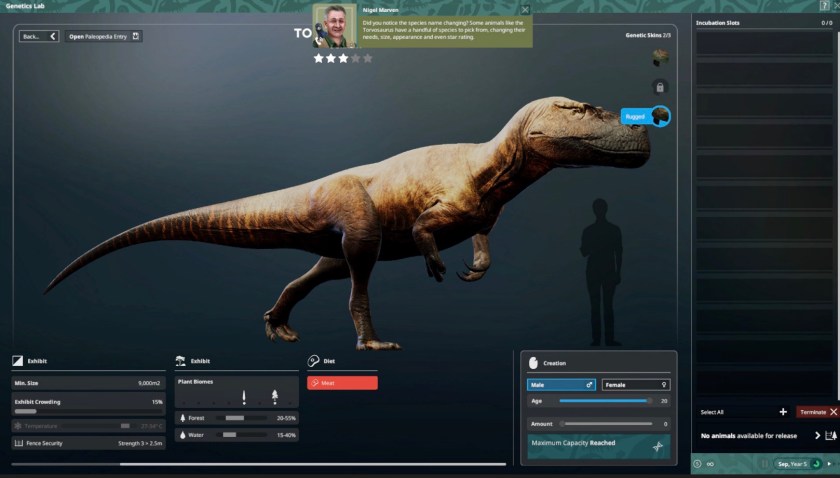
Task: Go back using the Back button
Action: (x=39, y=36)
